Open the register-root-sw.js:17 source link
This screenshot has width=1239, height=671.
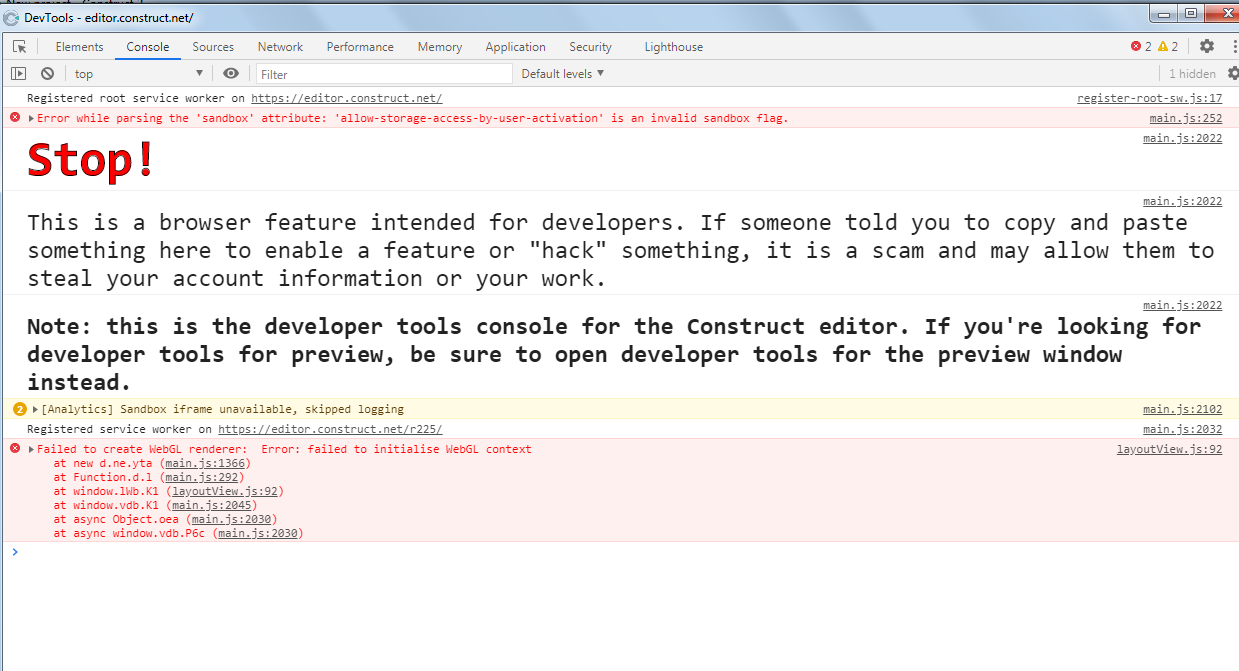pos(1149,98)
